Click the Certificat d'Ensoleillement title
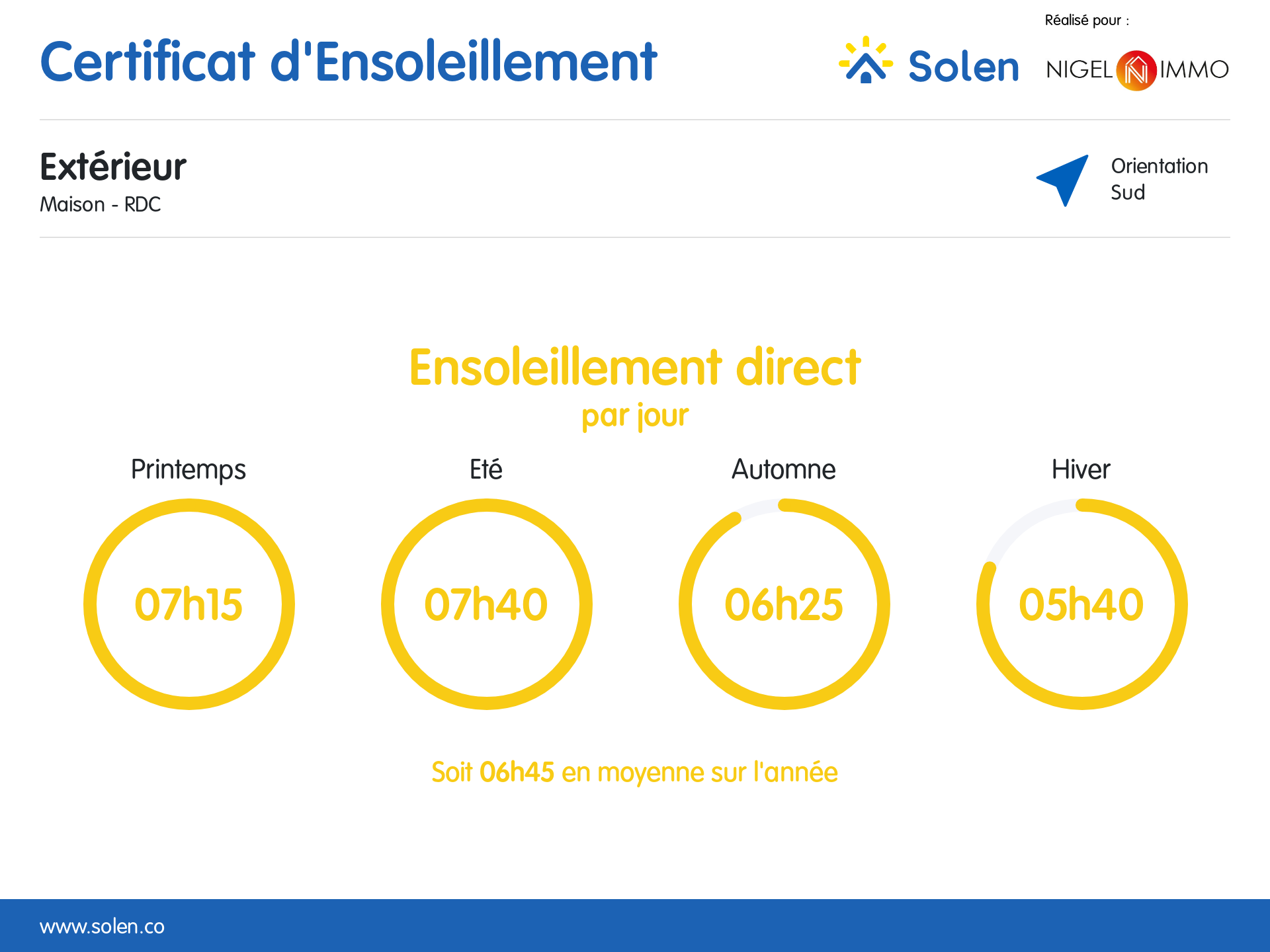 [348, 62]
